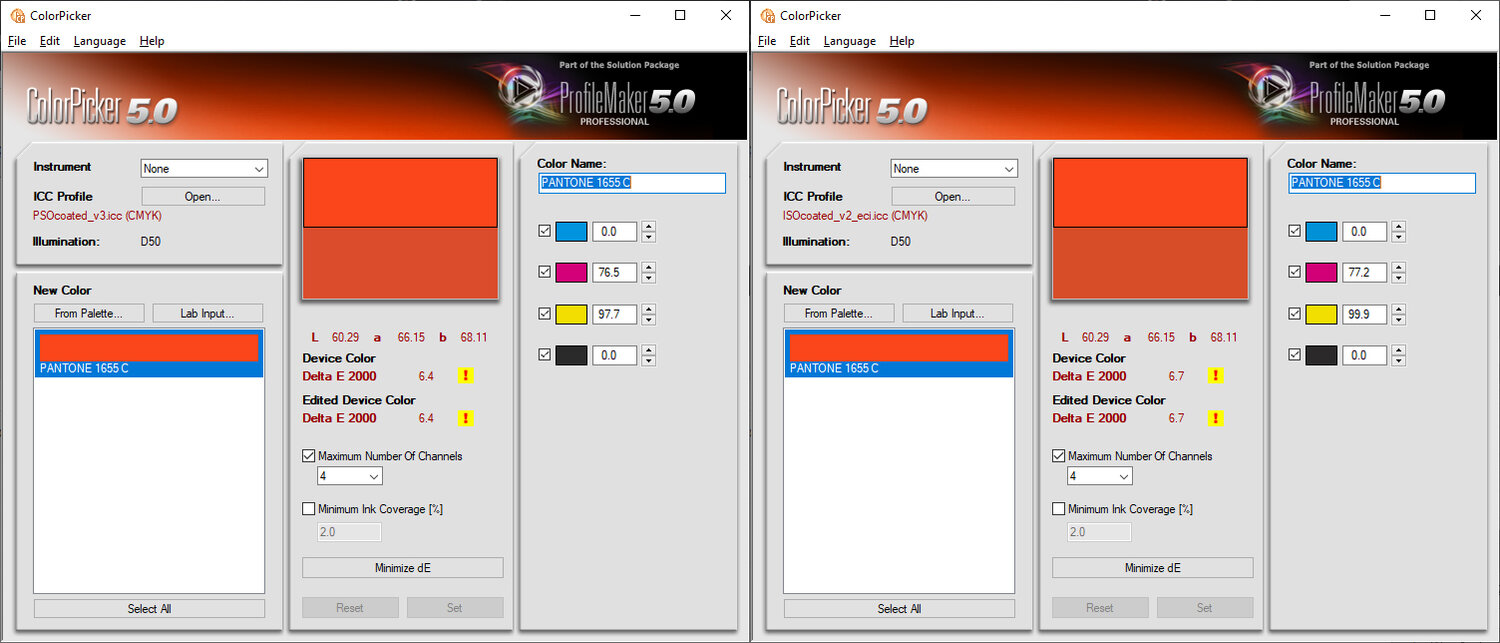Click Device Color warning icon, right window
The height and width of the screenshot is (643, 1500).
[1216, 376]
